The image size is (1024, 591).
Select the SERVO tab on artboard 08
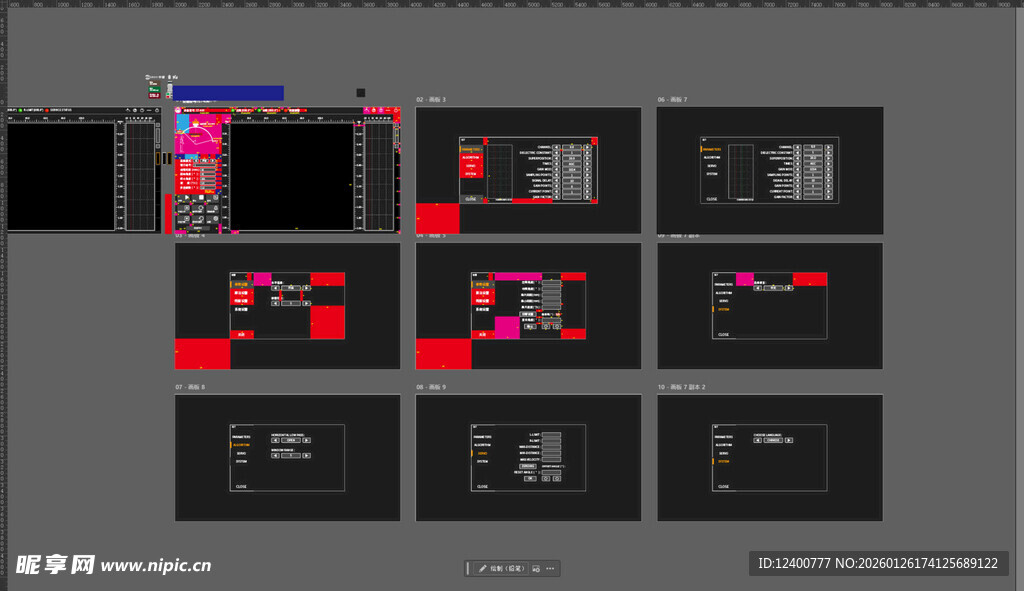(x=482, y=453)
